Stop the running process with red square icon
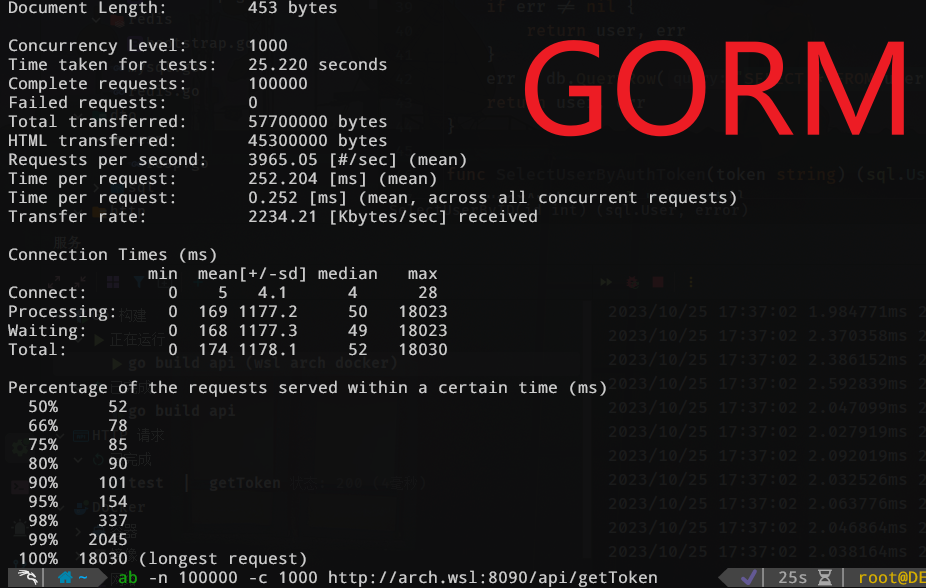The image size is (926, 588). (658, 282)
